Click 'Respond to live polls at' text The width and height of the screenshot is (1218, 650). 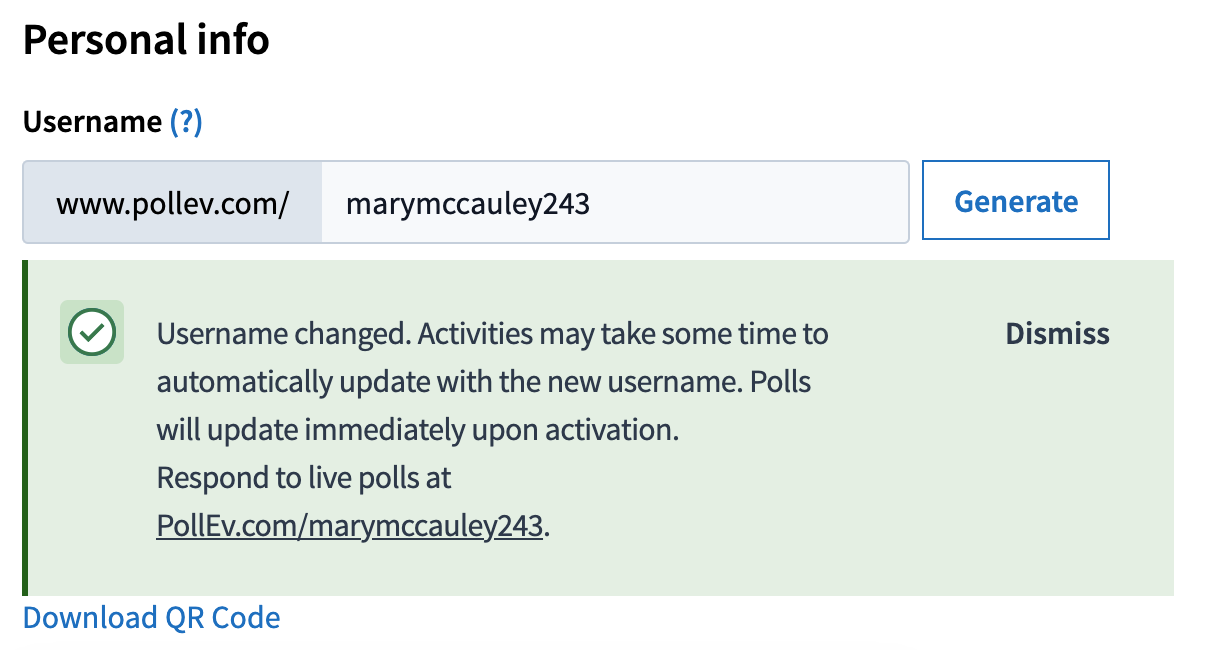point(304,478)
